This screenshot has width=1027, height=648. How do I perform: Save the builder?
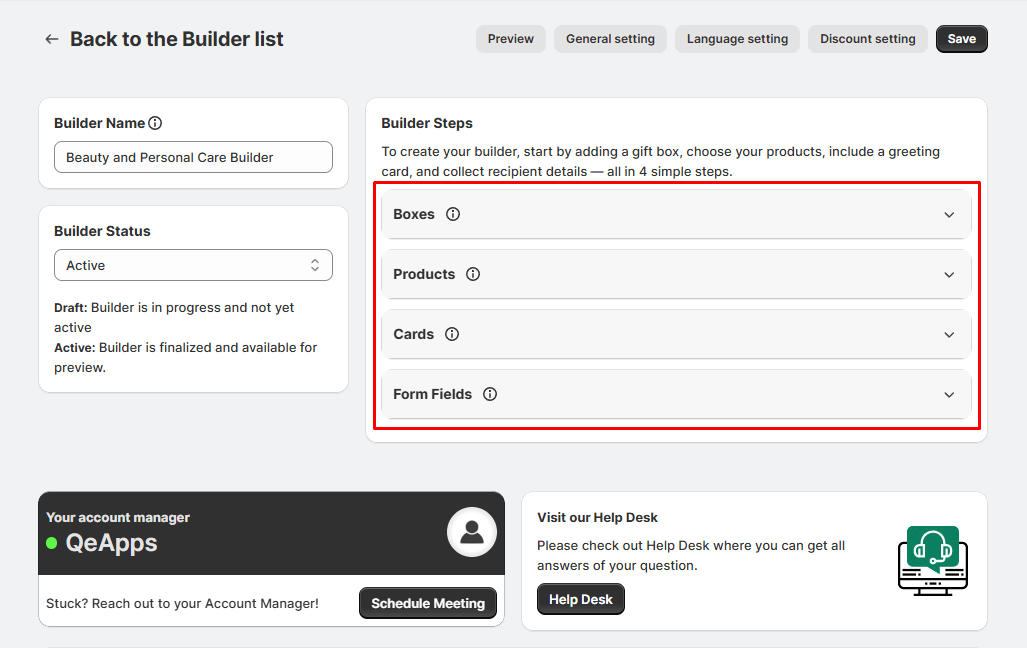(x=961, y=39)
